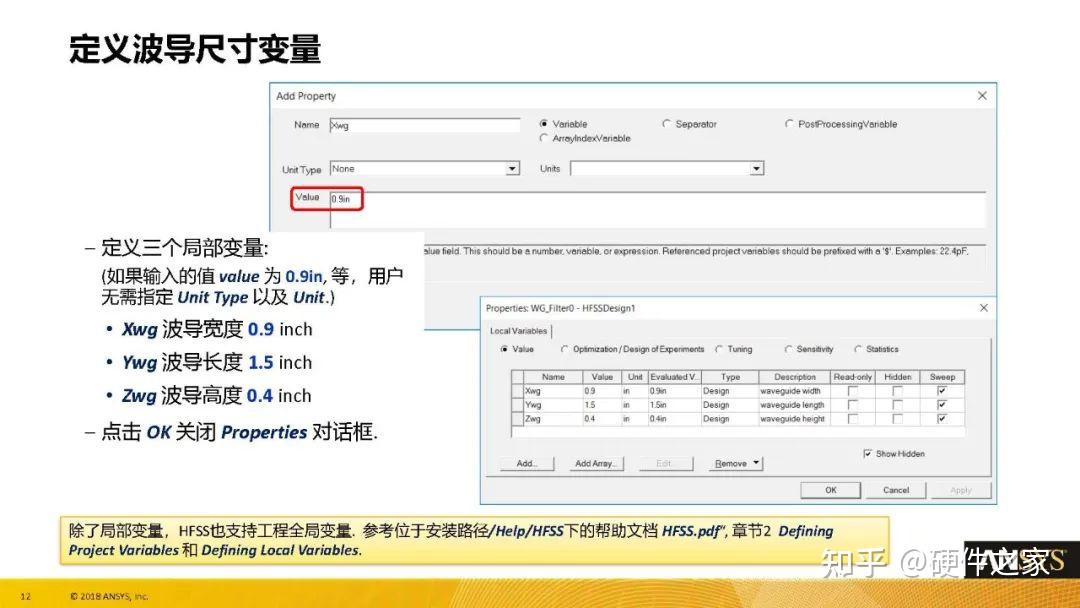
Task: Select Optimization / Design of Experiments option
Action: tap(564, 349)
